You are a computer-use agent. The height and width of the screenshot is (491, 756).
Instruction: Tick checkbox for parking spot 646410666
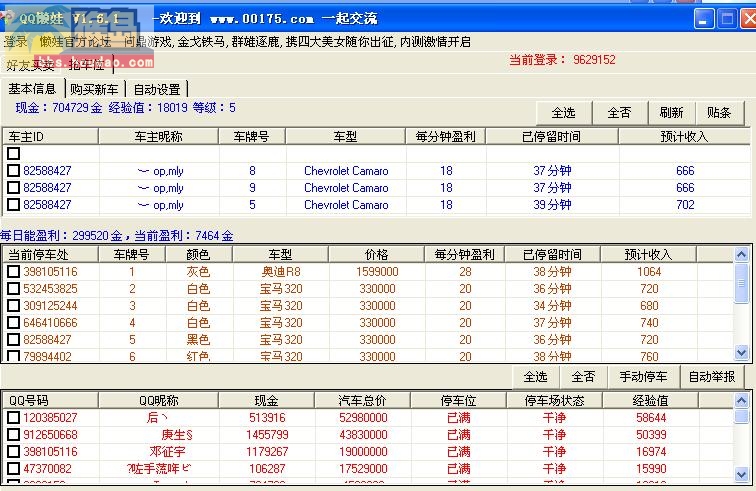coord(14,322)
